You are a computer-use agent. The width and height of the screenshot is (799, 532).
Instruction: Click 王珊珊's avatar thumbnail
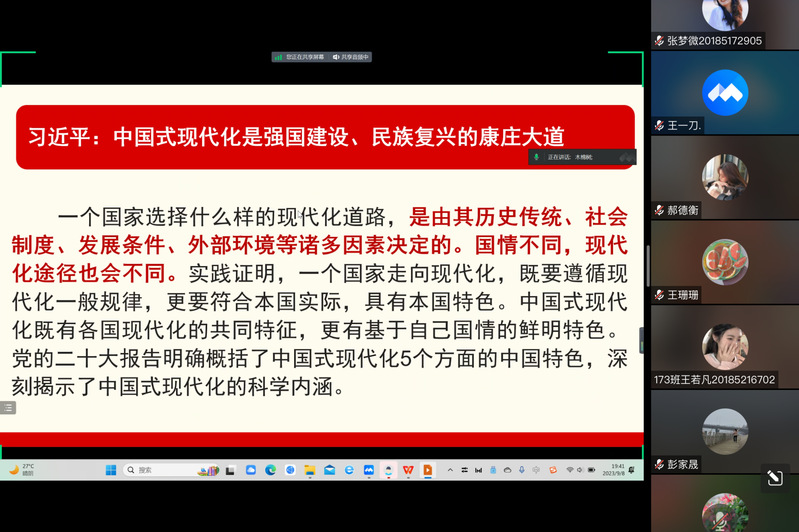point(725,262)
